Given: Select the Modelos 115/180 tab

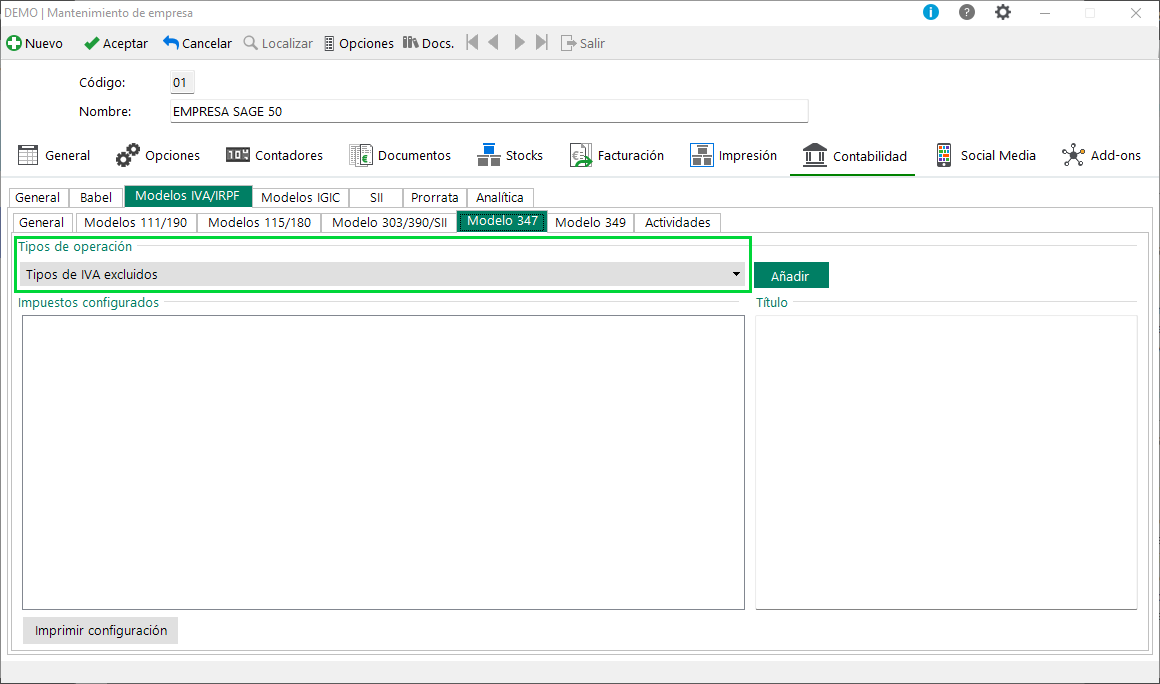Looking at the screenshot, I should click(259, 223).
